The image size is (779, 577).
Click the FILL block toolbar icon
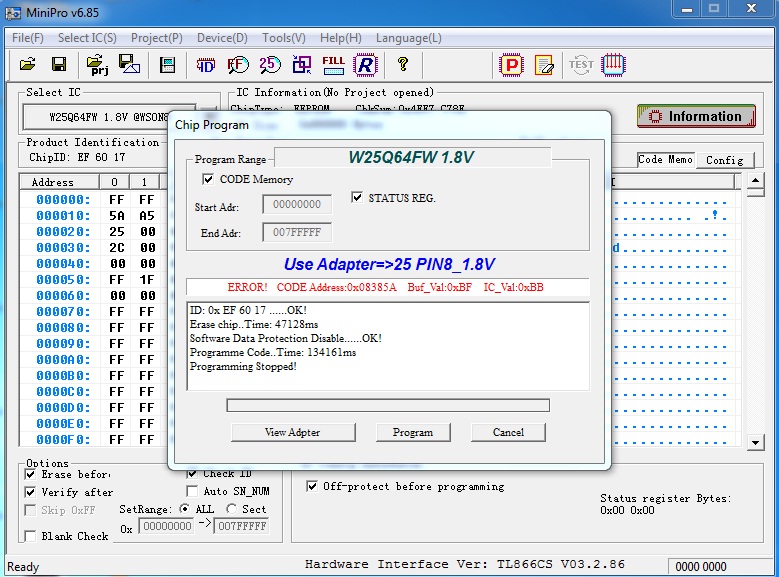(x=333, y=65)
